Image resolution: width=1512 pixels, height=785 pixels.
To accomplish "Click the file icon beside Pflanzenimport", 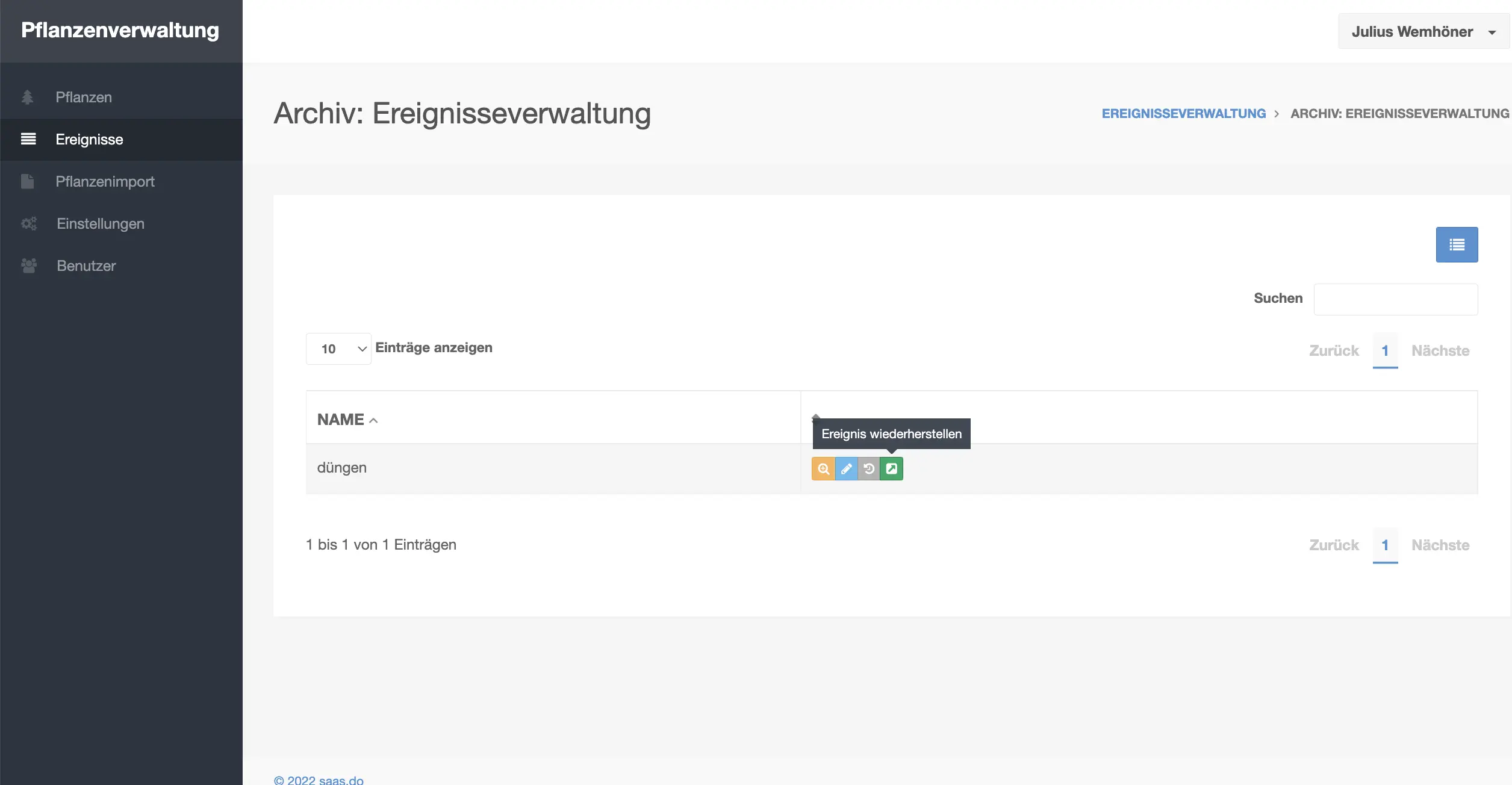I will pos(28,182).
